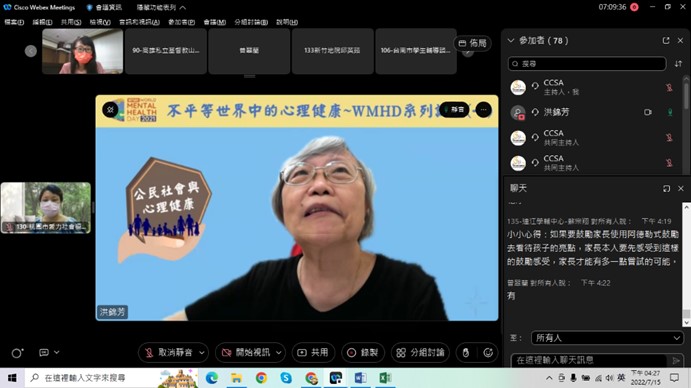Open 檔案 menu

click(x=14, y=22)
